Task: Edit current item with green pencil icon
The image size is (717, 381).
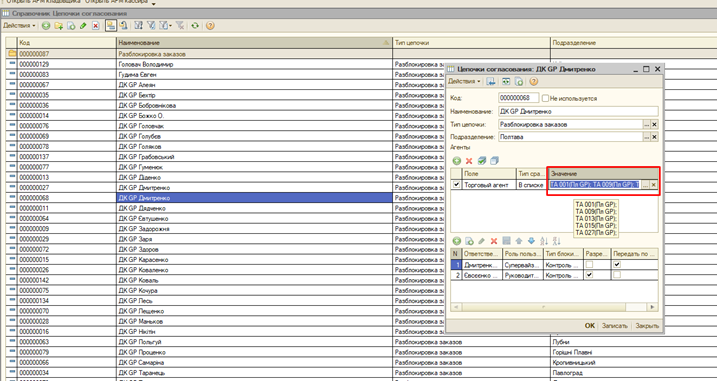Action: point(83,26)
